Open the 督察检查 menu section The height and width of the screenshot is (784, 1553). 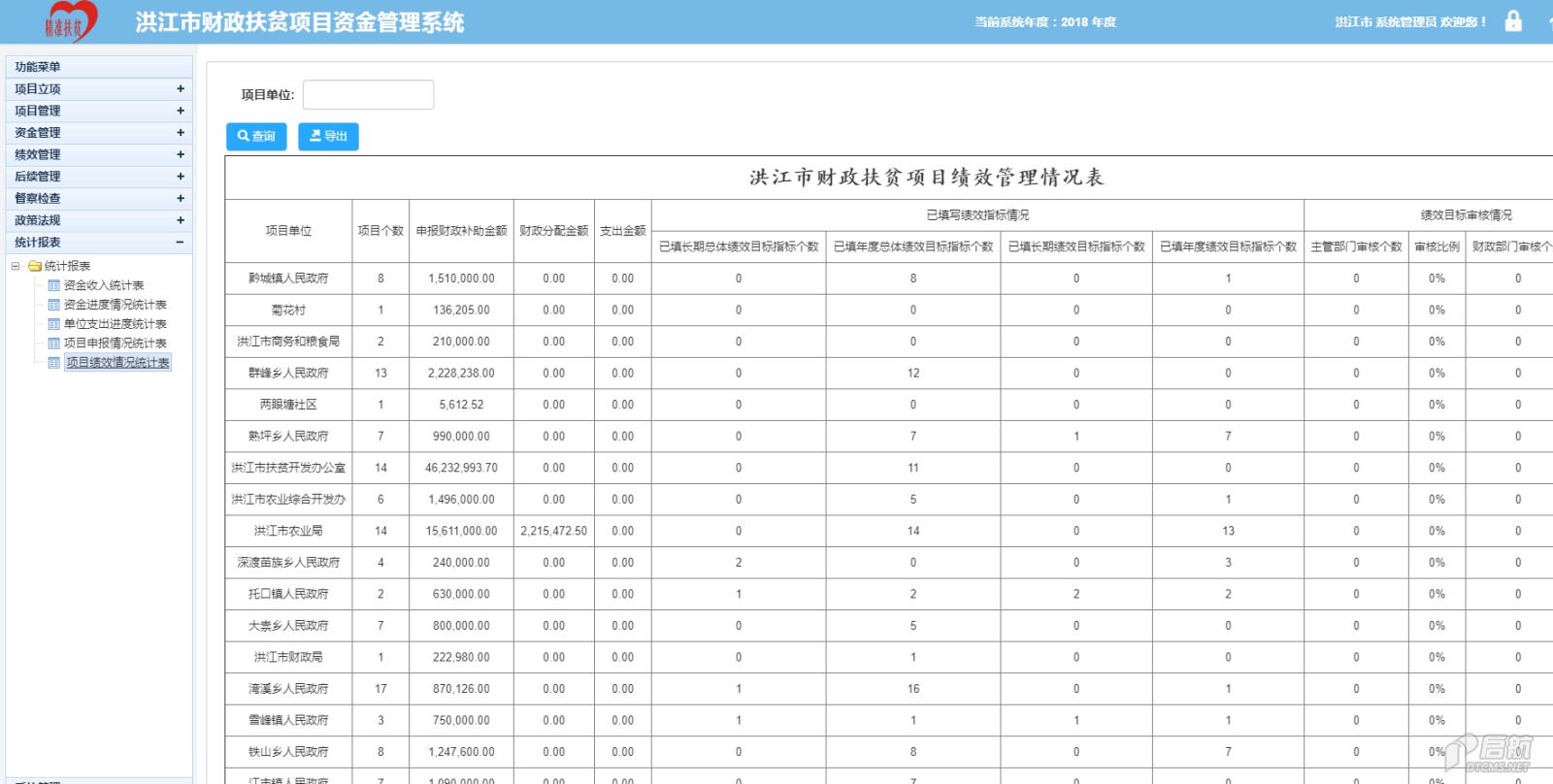pyautogui.click(x=99, y=199)
